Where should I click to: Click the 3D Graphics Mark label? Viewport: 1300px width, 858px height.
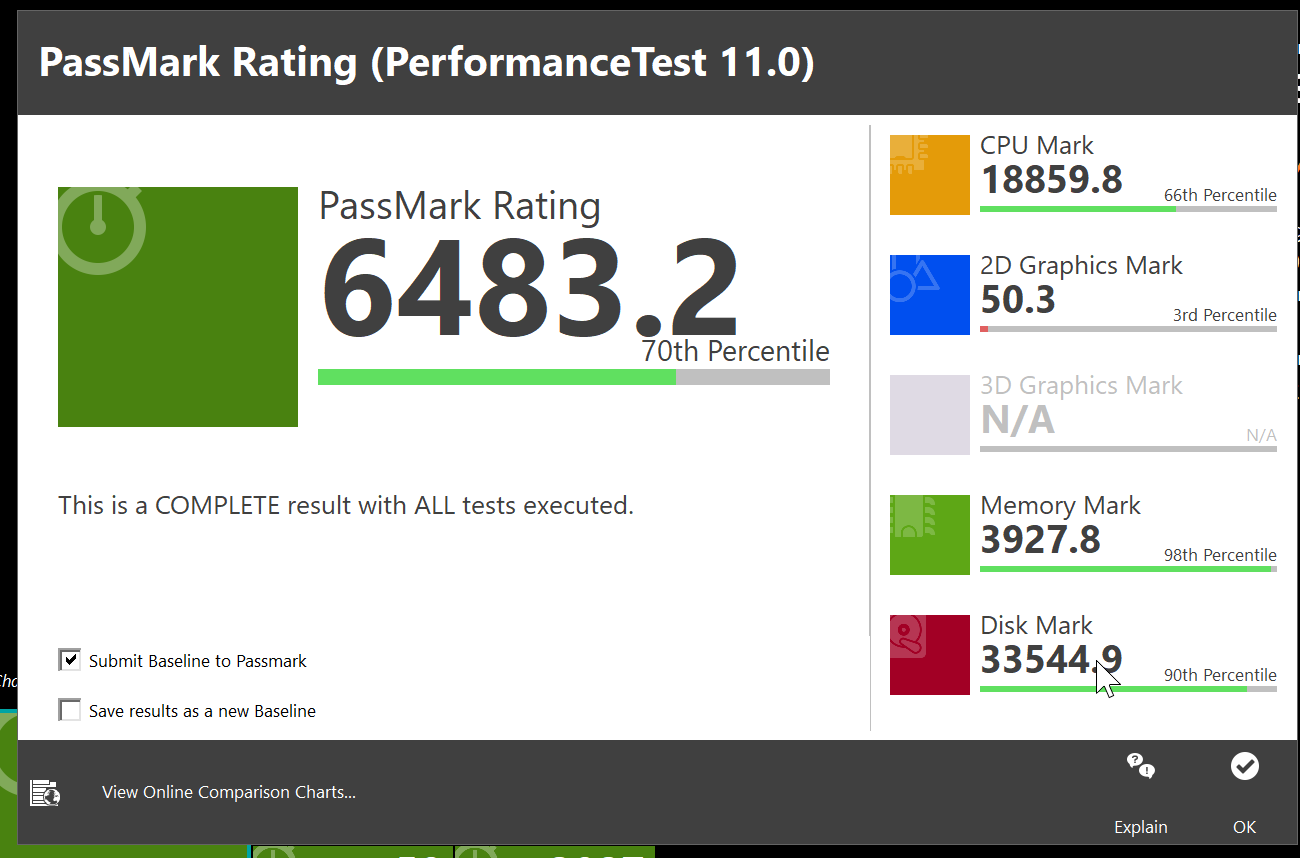tap(1081, 386)
